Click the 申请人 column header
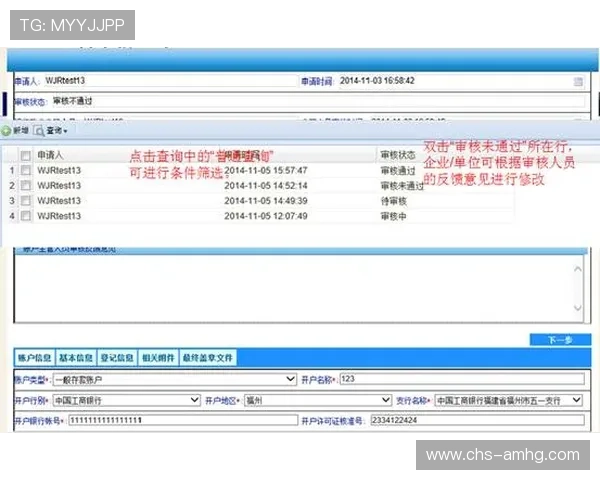This screenshot has height=480, width=600. [x=50, y=155]
